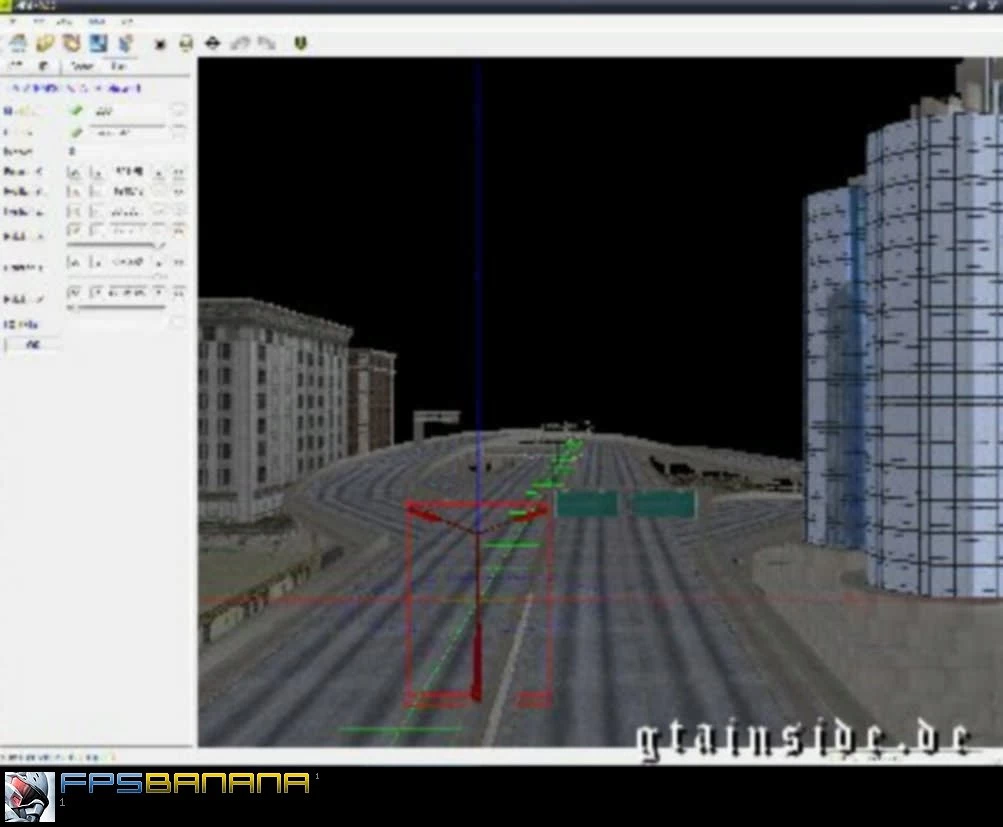Screen dimensions: 1003x827
Task: Click the printer-like icon beside the black X
Action: click(x=186, y=43)
